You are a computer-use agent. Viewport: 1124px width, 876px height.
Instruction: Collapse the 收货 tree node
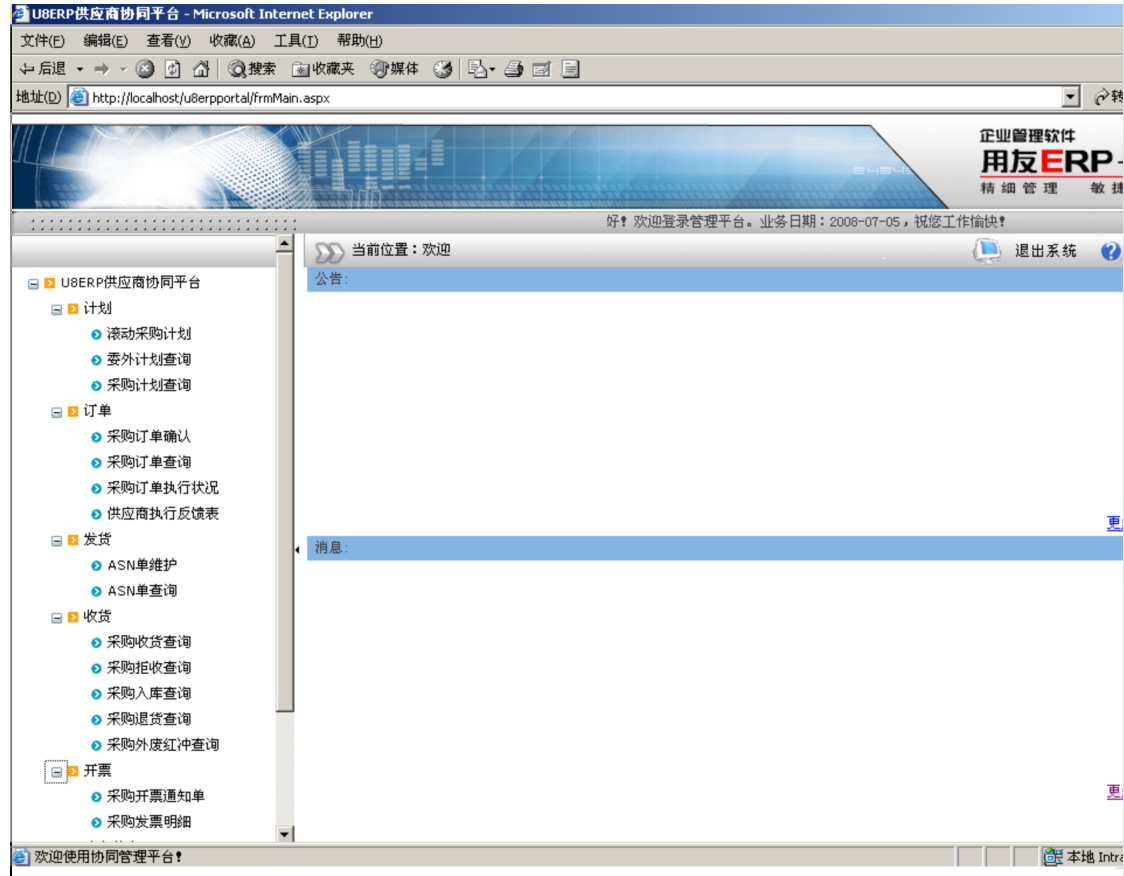coord(57,618)
